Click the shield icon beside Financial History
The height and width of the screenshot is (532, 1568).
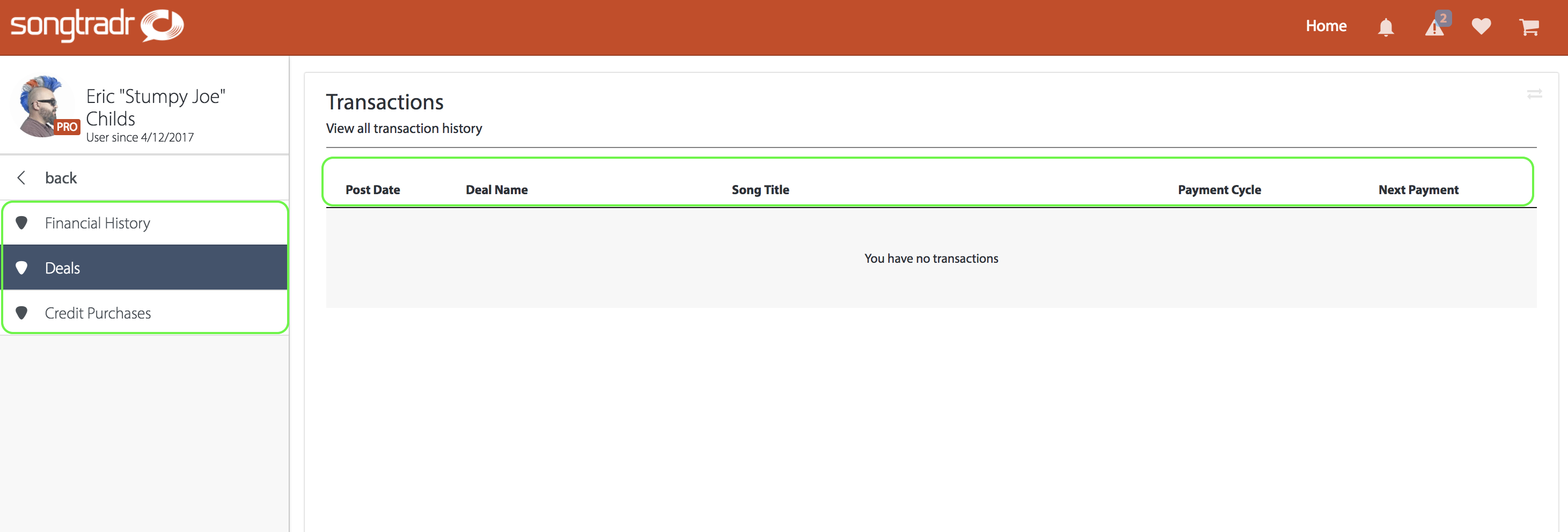[x=21, y=223]
